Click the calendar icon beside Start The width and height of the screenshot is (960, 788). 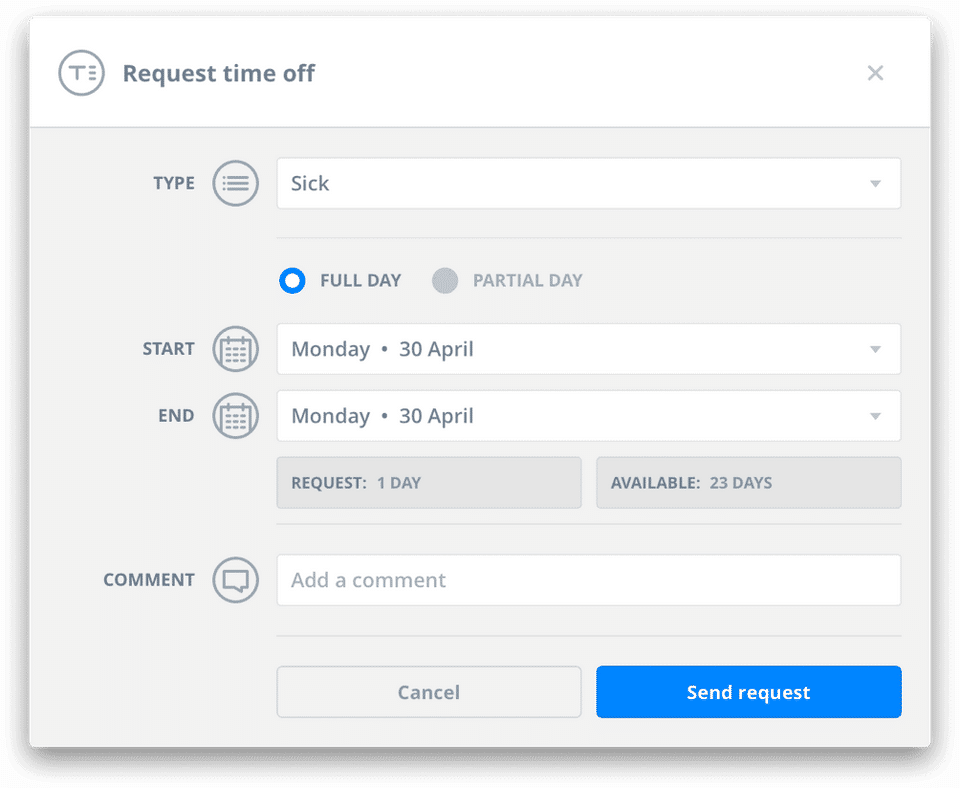236,350
